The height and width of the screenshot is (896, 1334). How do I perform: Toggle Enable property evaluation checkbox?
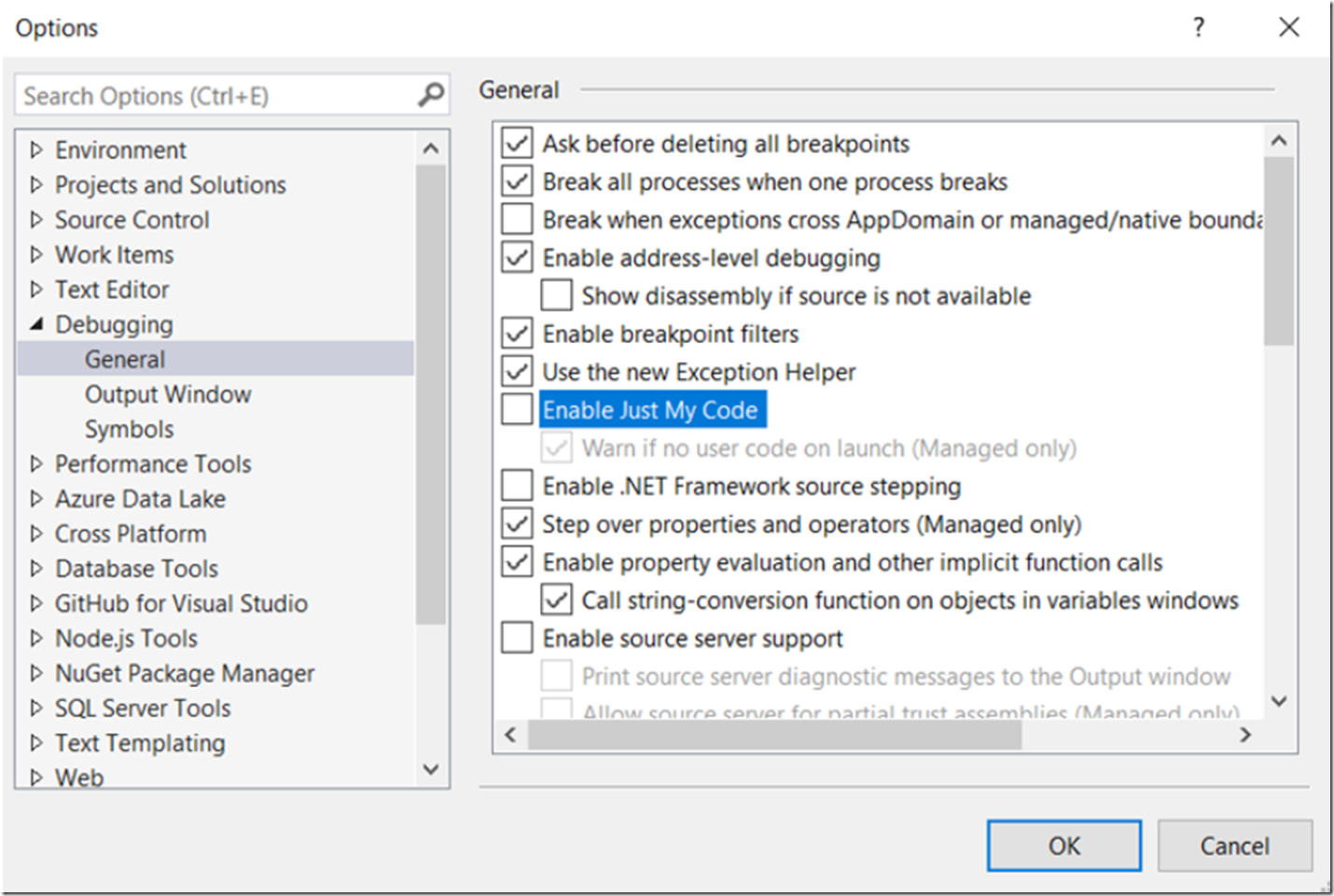click(517, 561)
